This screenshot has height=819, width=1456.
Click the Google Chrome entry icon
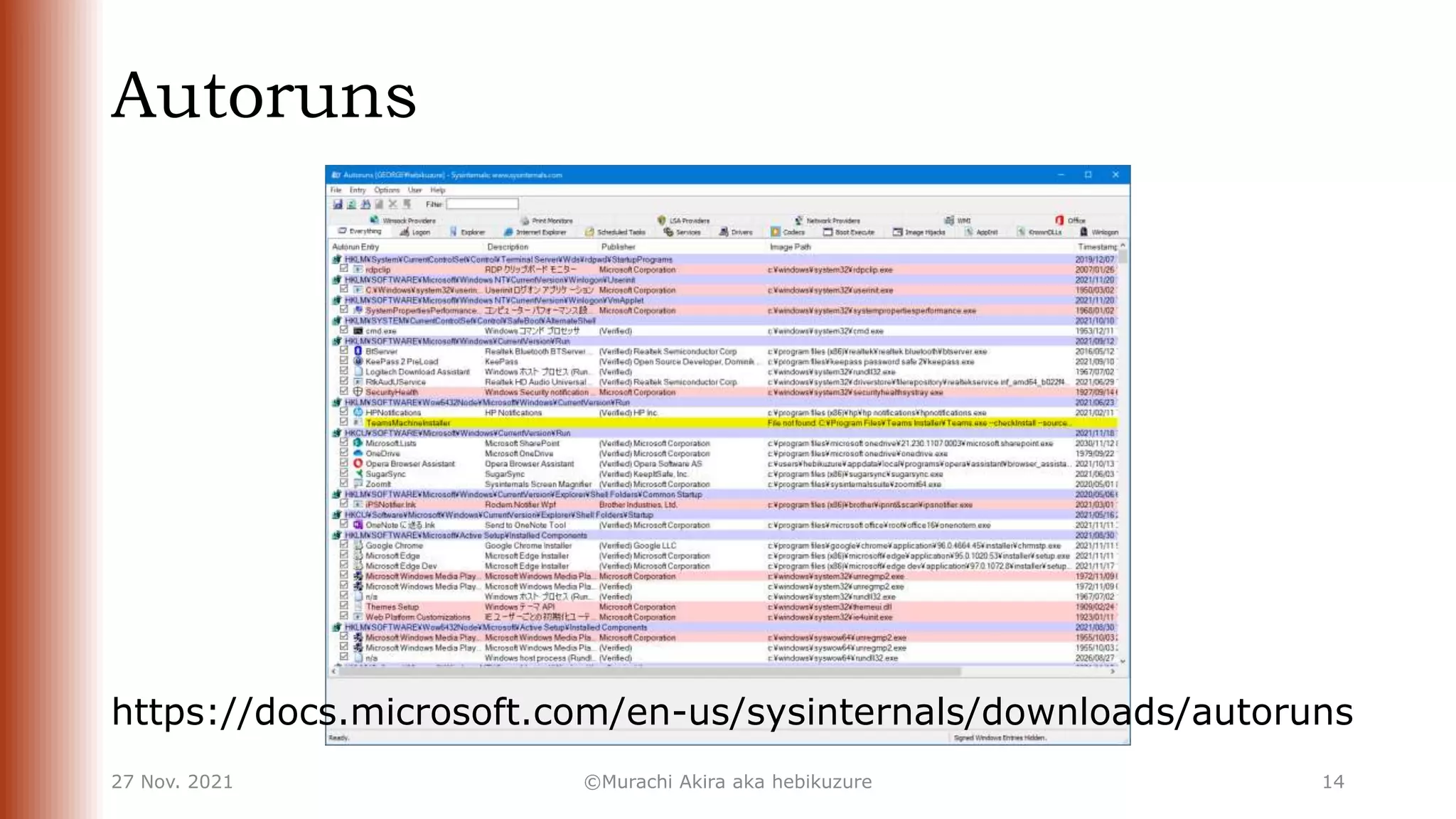(x=358, y=545)
